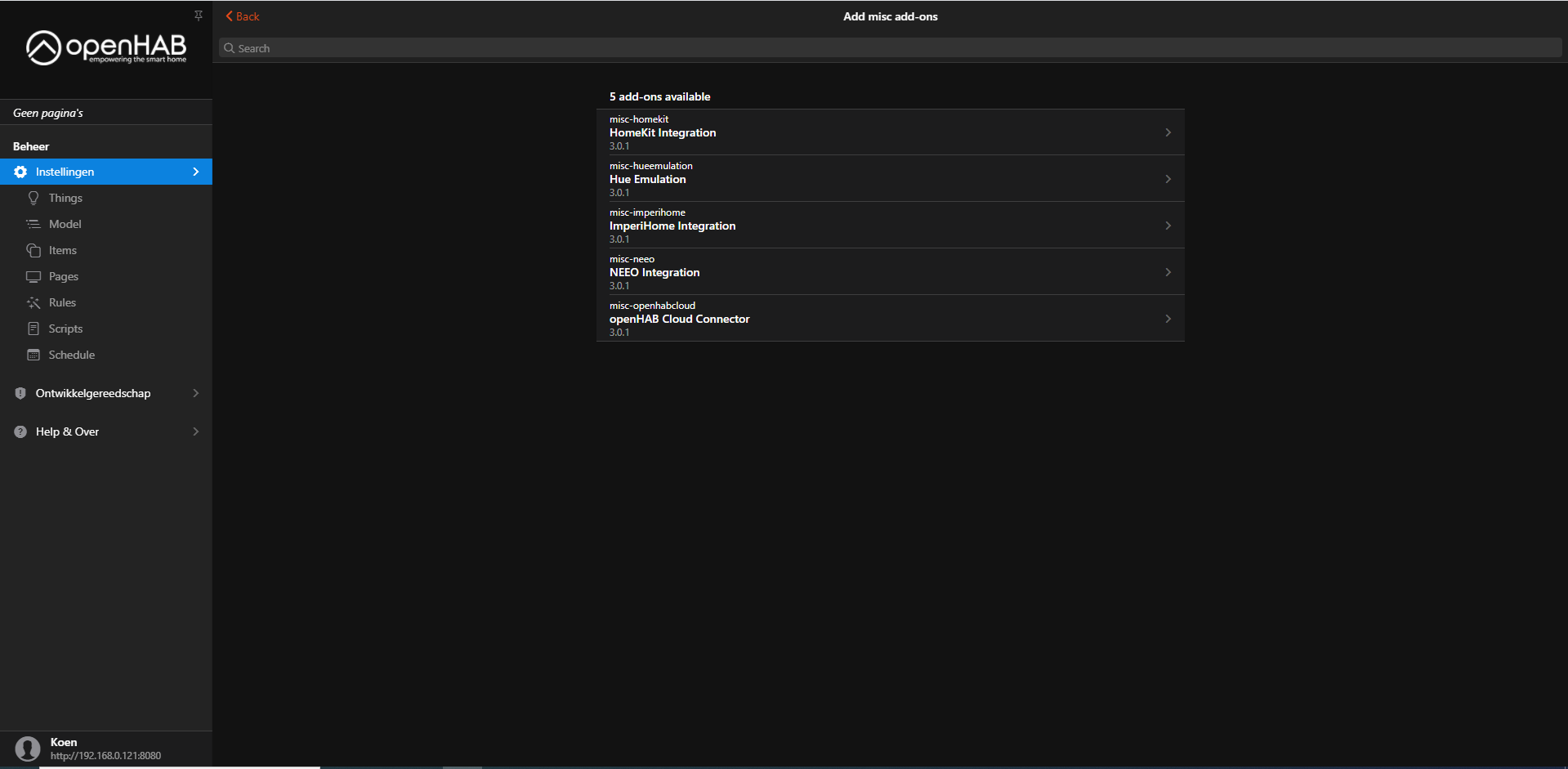
Task: Open Ontwikkelgereedschap menu item
Action: (x=106, y=393)
